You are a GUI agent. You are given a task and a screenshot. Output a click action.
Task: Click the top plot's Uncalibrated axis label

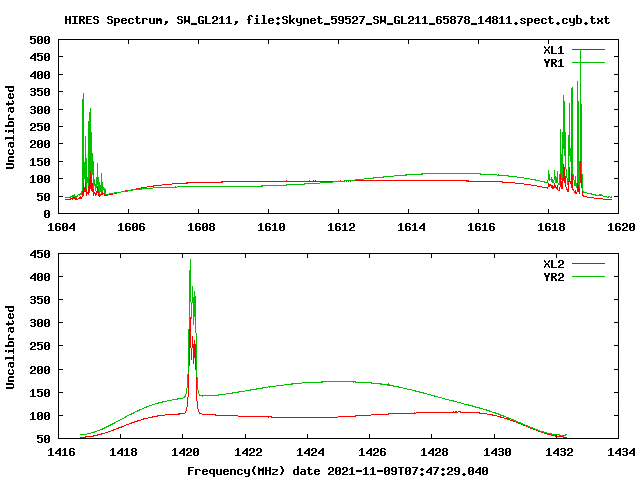(10, 127)
